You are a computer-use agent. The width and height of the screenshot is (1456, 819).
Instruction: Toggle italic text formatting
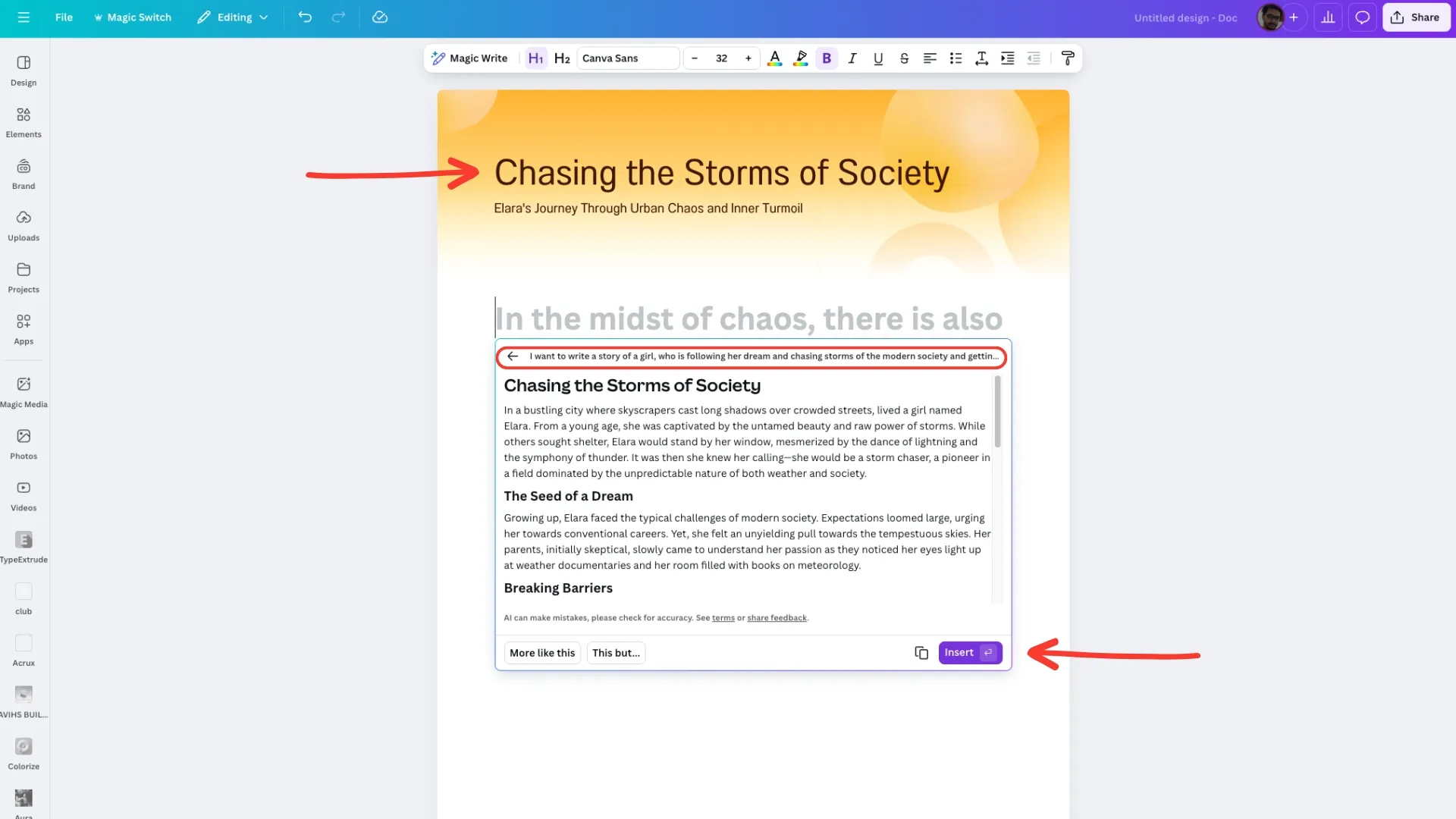(x=852, y=58)
